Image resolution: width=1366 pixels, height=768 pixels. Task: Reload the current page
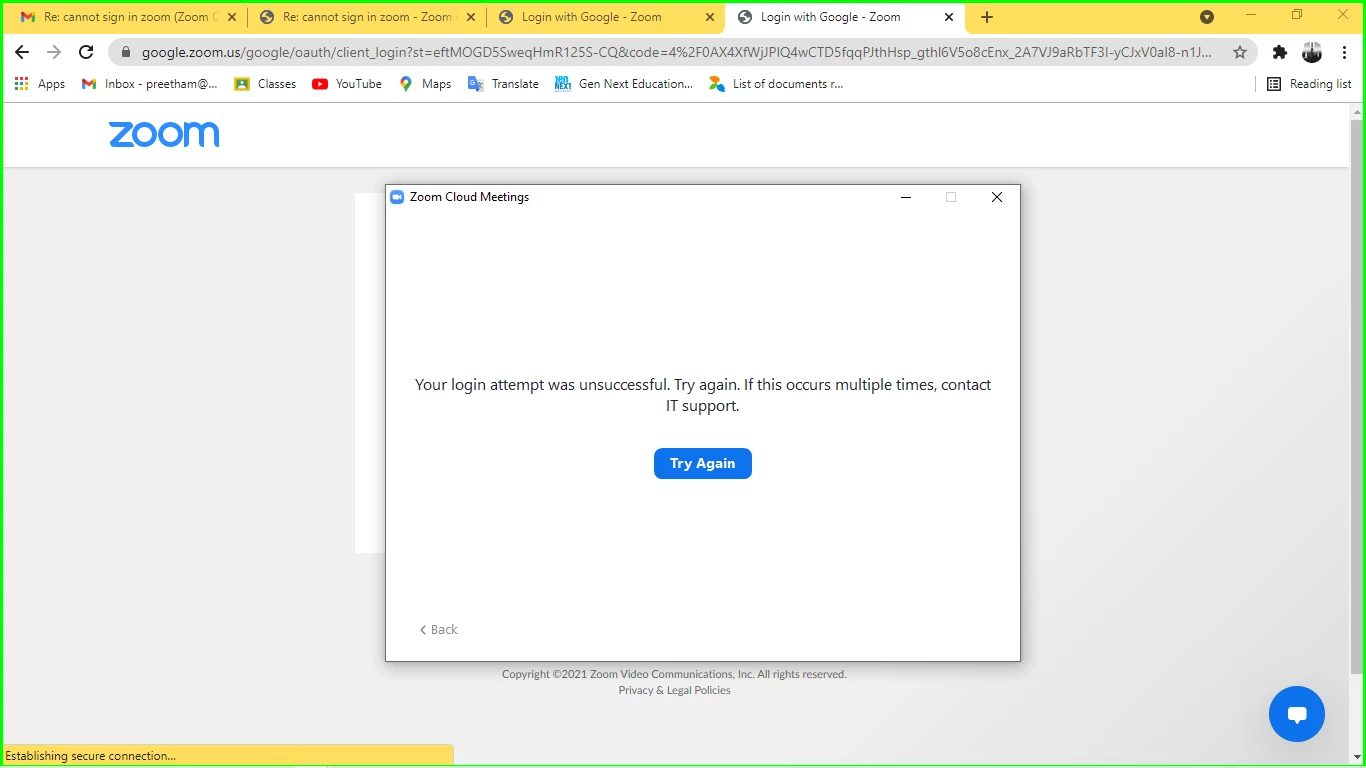(86, 52)
